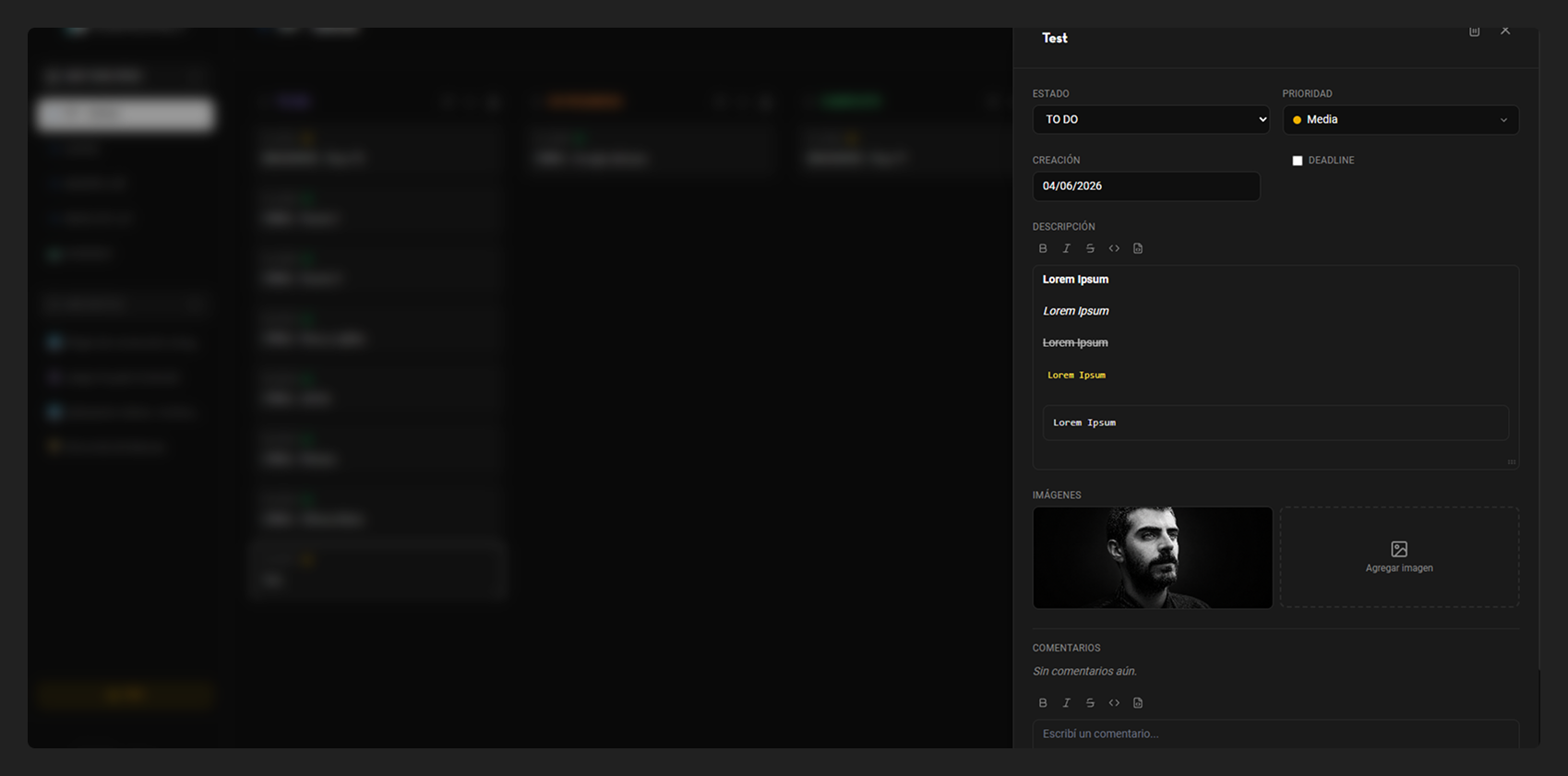Insert inline code in comment toolbar
The image size is (1568, 776).
click(x=1114, y=703)
